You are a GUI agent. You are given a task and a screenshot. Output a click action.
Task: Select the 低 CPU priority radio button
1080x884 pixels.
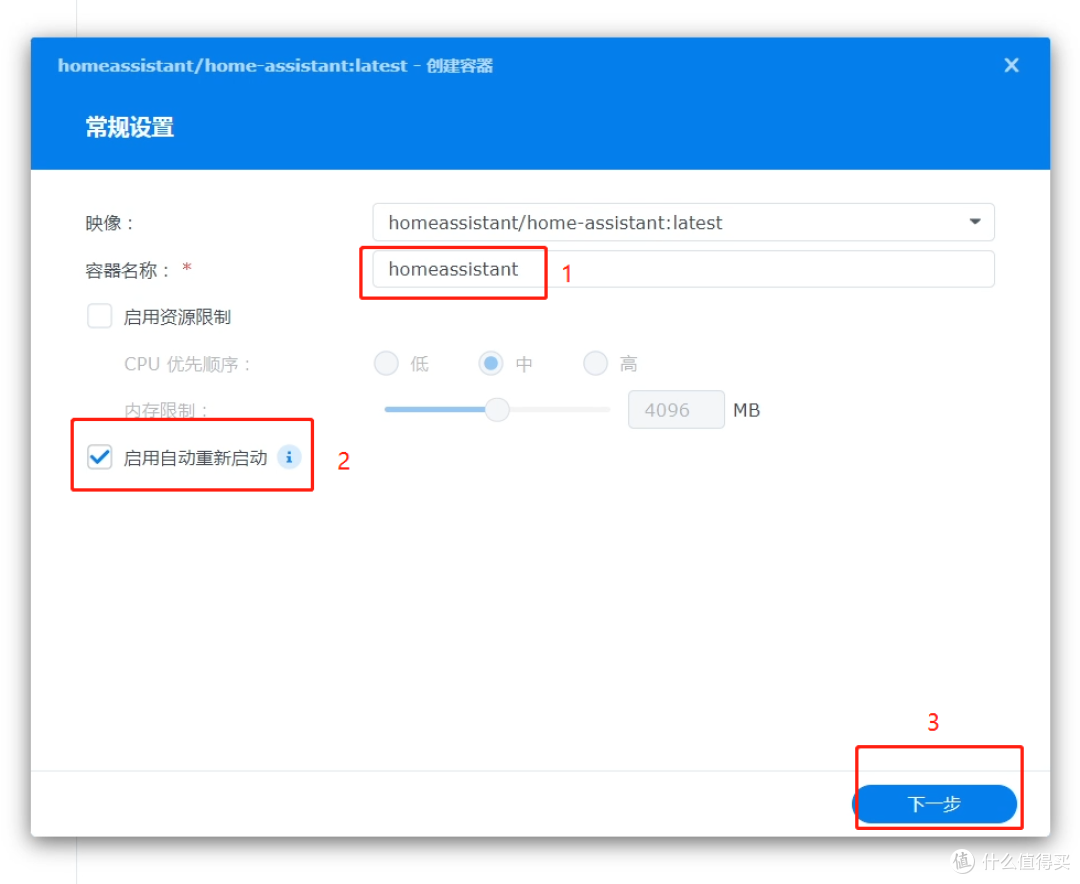pos(386,364)
